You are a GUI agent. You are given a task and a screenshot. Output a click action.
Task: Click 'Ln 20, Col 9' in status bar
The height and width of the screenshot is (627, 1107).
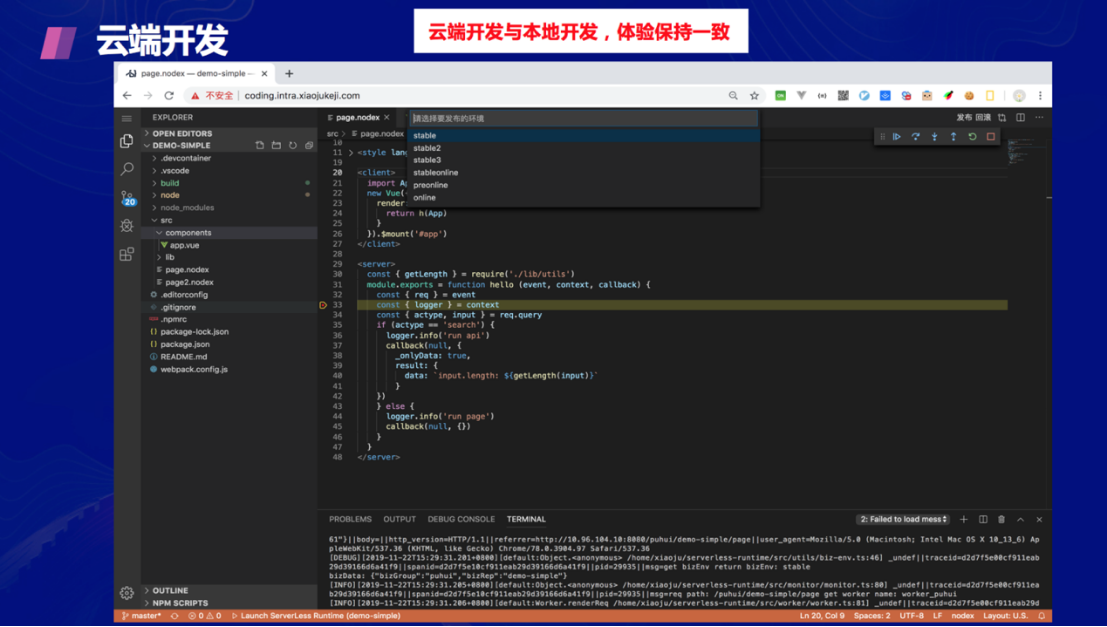point(822,616)
